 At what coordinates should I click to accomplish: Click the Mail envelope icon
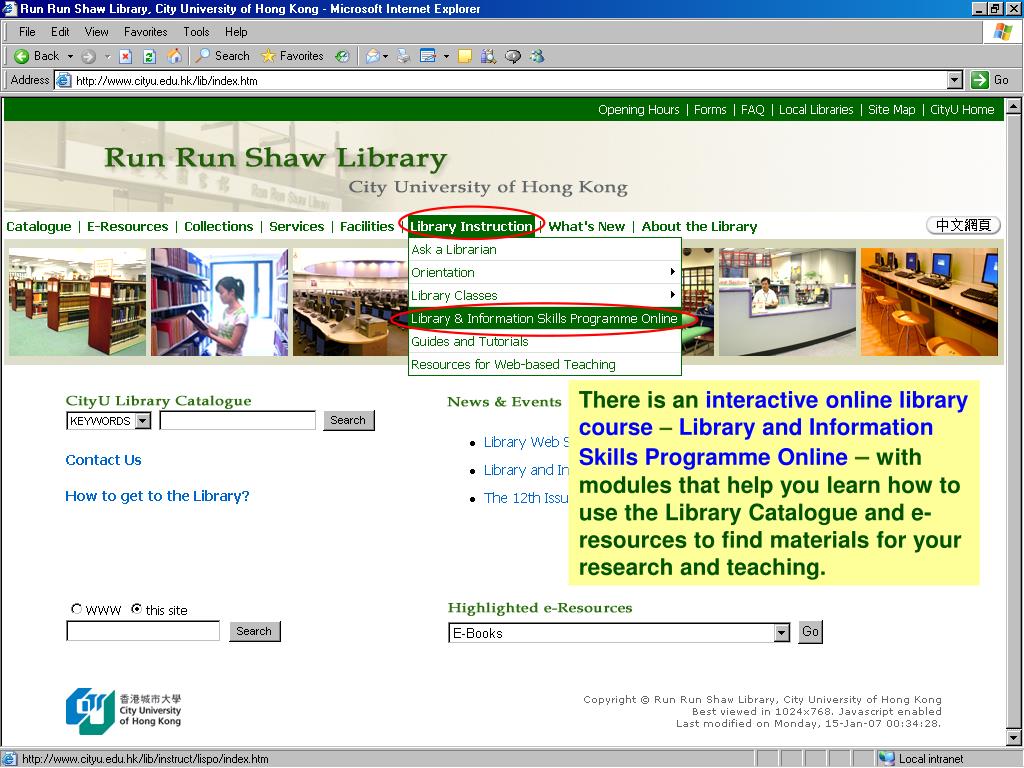tap(372, 56)
